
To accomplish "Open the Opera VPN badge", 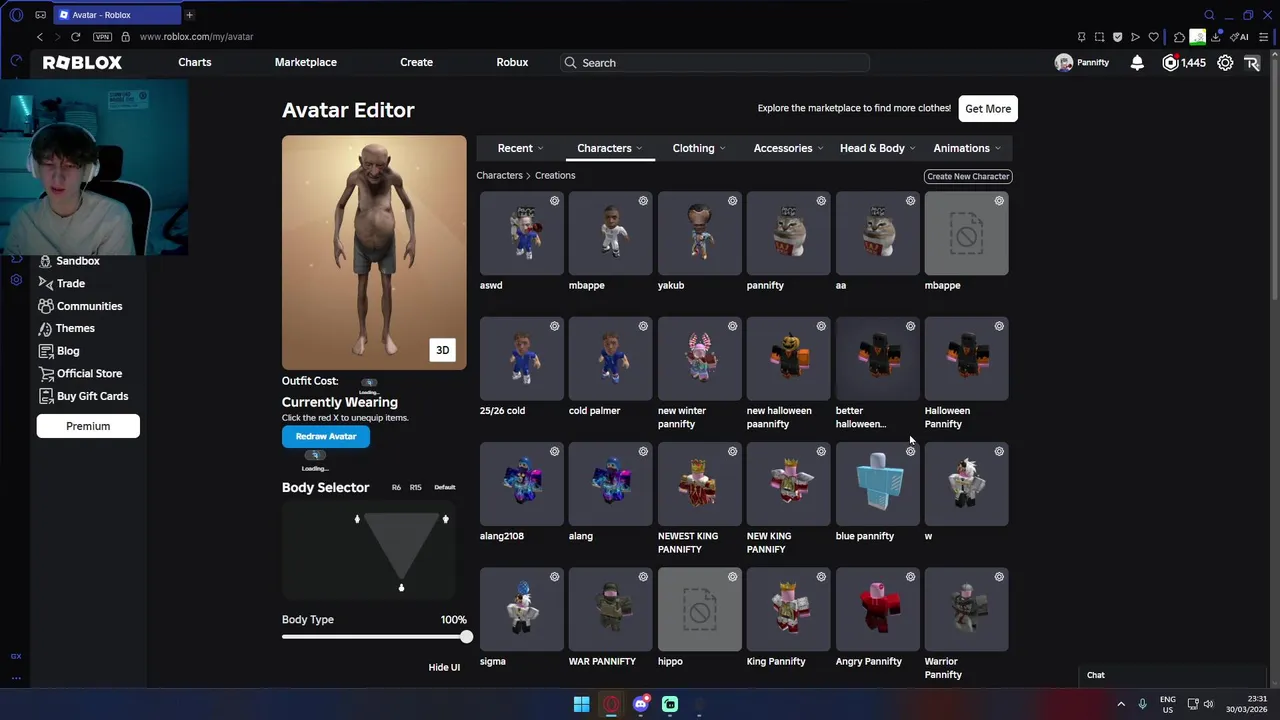I will tap(102, 37).
